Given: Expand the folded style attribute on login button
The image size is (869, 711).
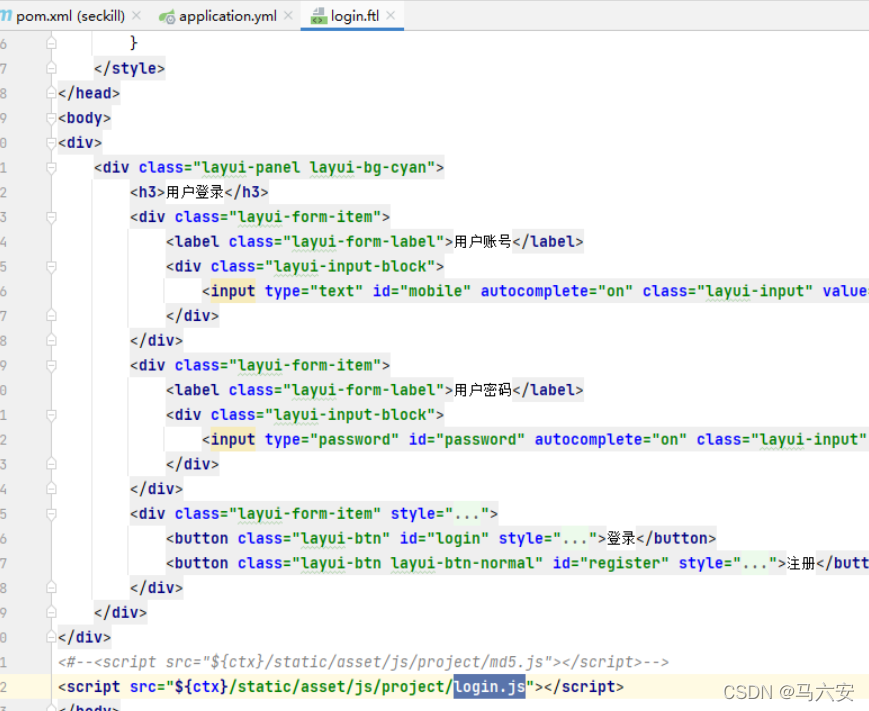Looking at the screenshot, I should [575, 539].
